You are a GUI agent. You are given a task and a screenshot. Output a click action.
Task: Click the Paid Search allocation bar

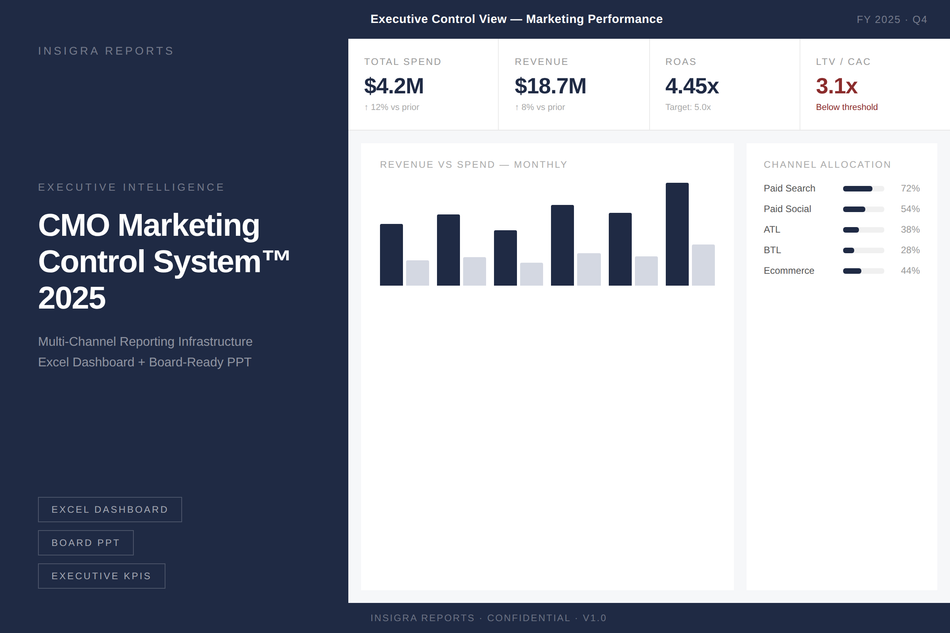[x=862, y=188]
